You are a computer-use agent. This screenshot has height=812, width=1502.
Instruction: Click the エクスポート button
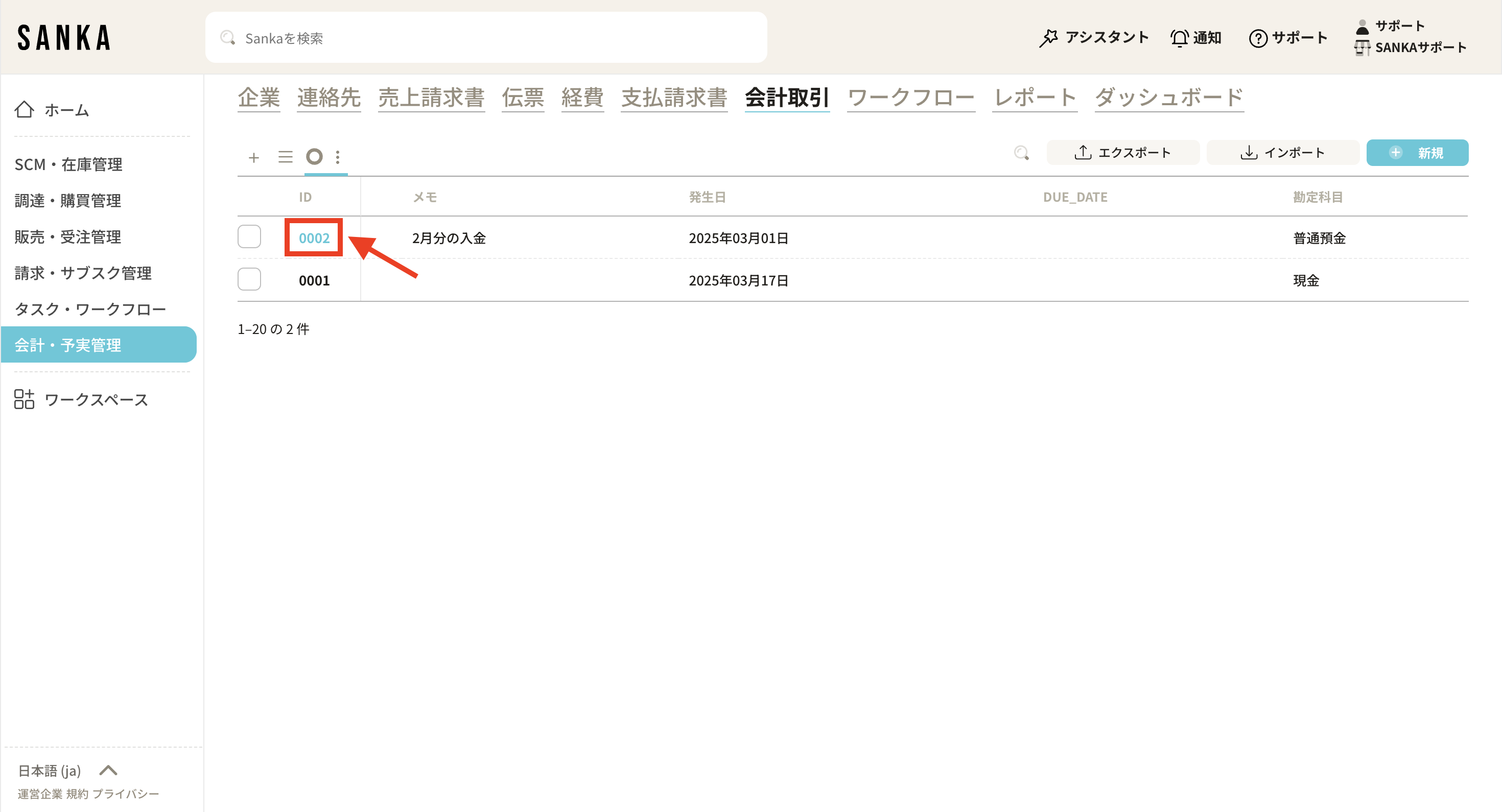coord(1122,153)
